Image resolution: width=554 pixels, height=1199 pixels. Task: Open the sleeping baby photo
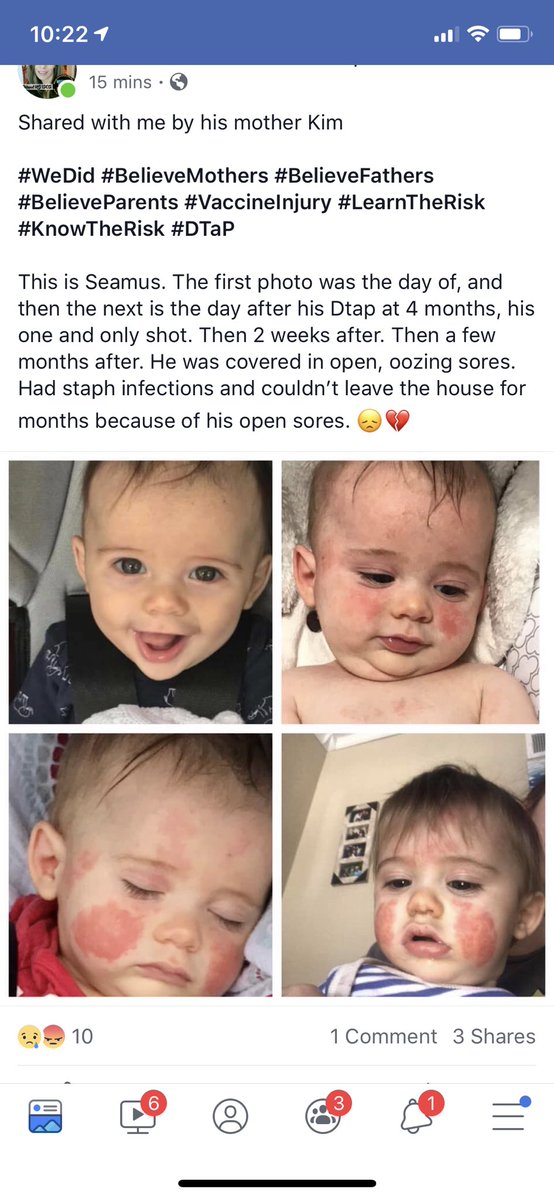[141, 865]
